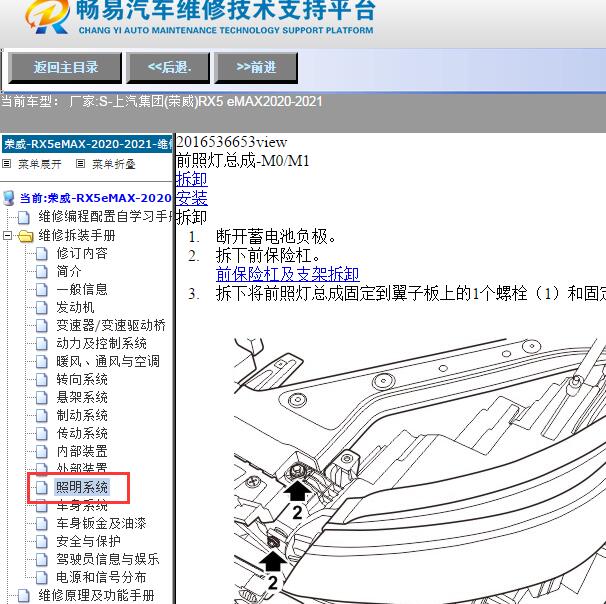The height and width of the screenshot is (604, 606).
Task: Click the page icon next to 电源和信号分布
Action: (42, 578)
